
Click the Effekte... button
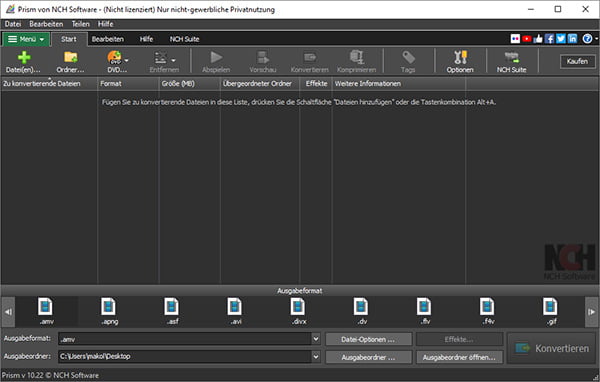[x=459, y=339]
